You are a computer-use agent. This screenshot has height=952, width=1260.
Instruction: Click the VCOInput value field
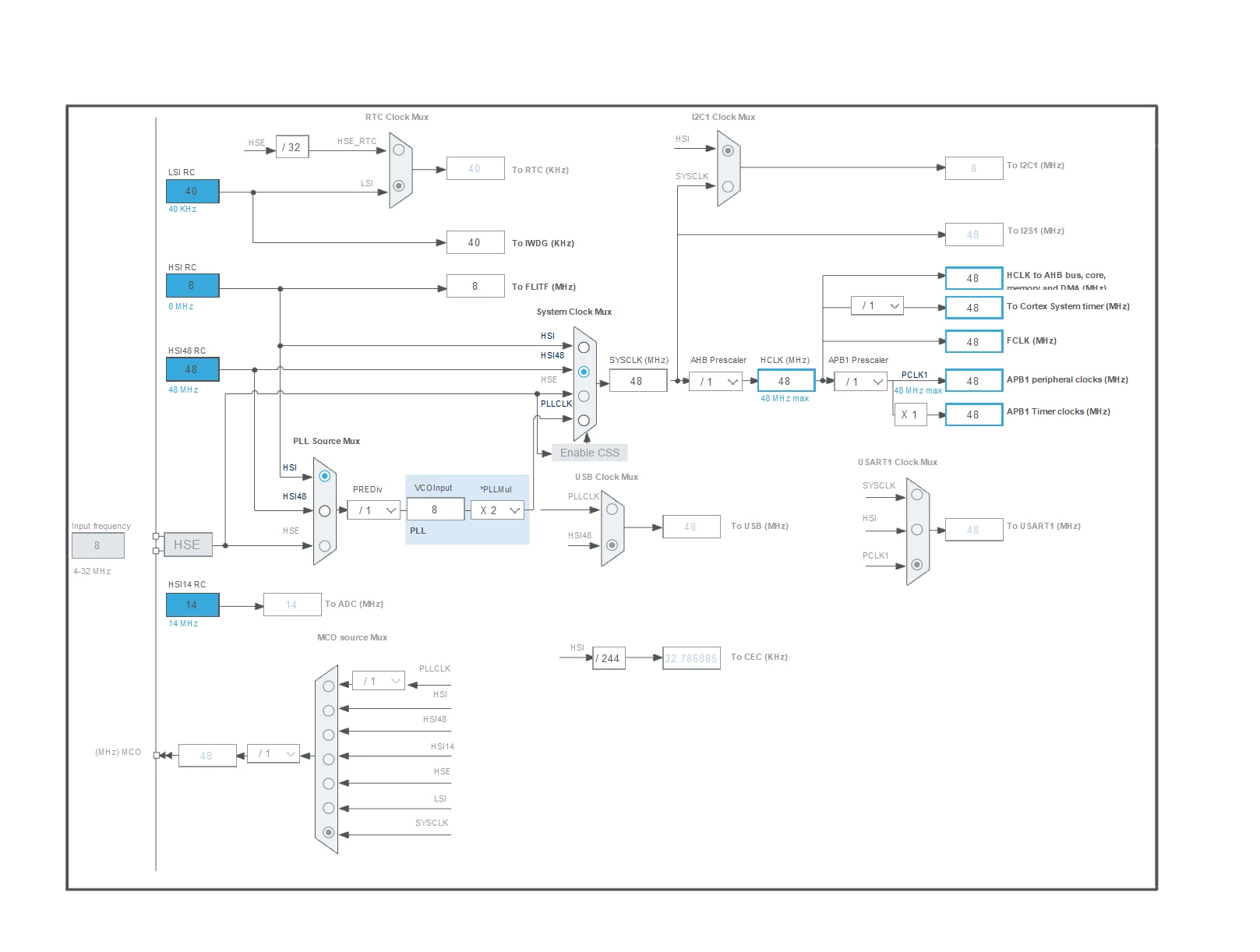(436, 509)
